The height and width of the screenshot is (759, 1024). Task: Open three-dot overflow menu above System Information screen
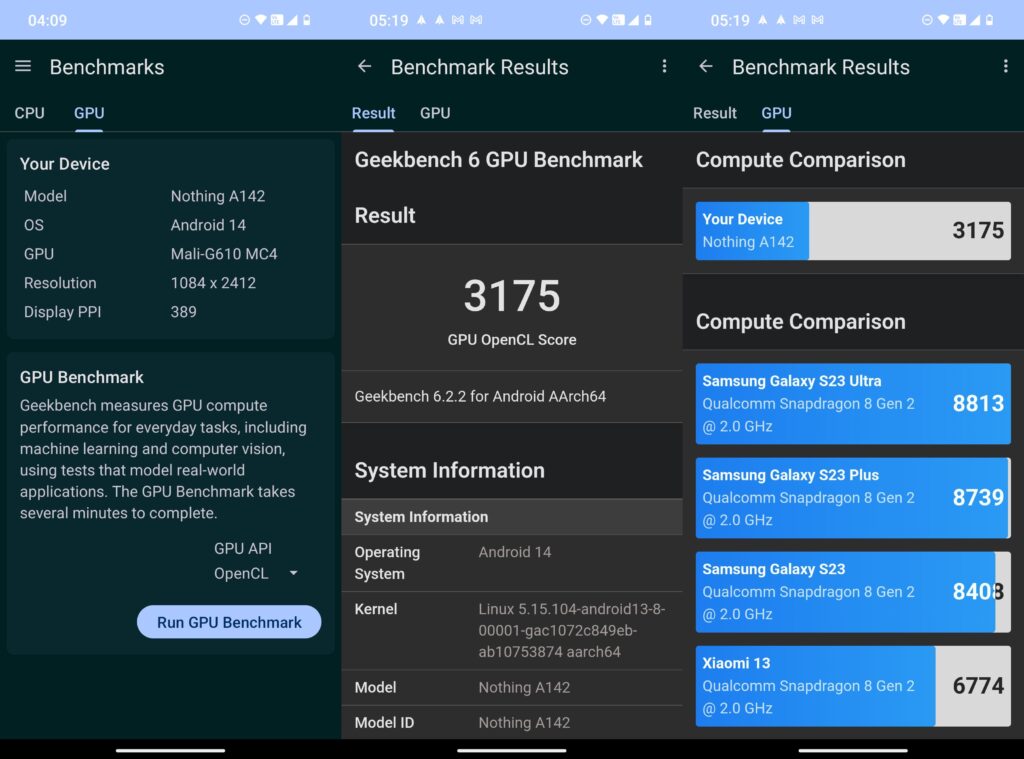(x=664, y=66)
